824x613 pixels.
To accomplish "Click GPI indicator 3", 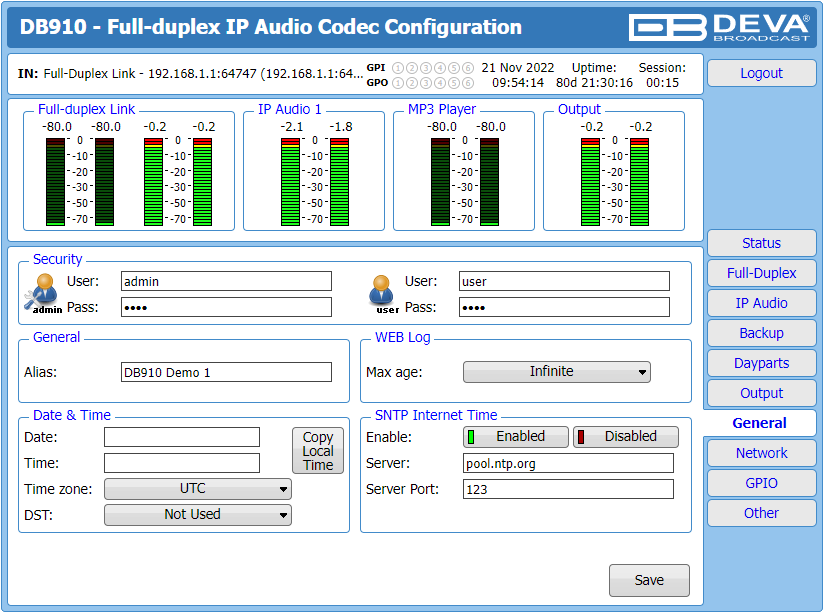I will point(426,68).
